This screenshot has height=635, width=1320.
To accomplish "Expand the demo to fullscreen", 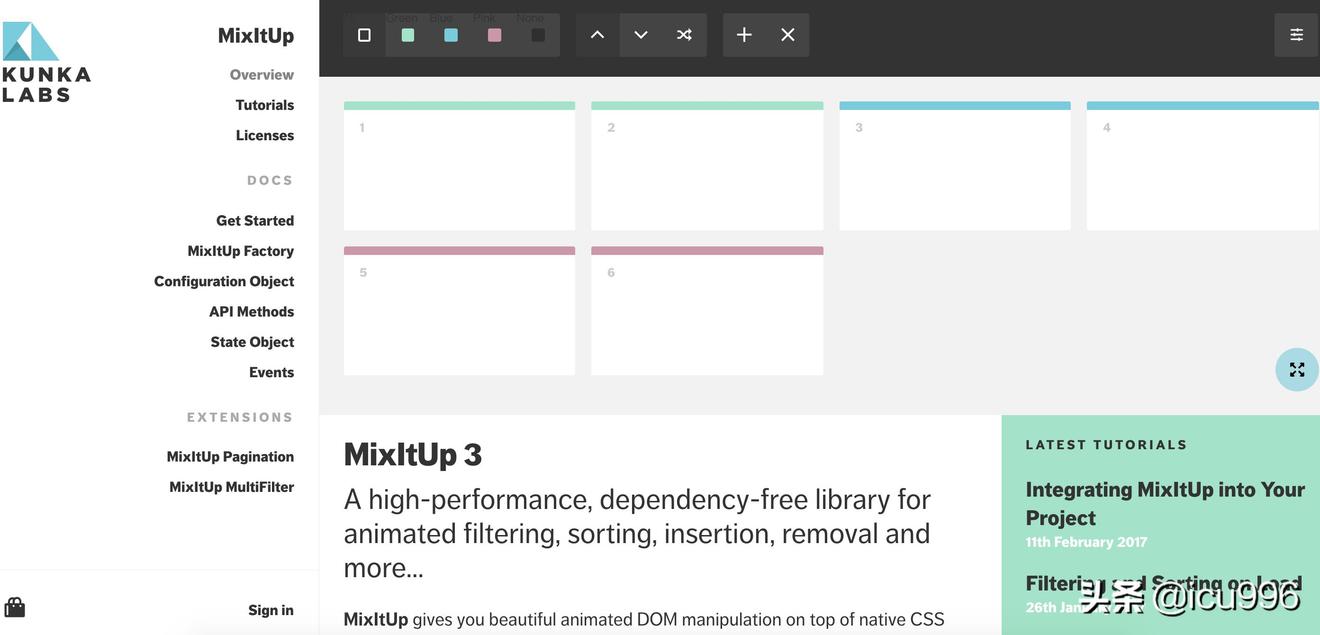I will [1297, 369].
